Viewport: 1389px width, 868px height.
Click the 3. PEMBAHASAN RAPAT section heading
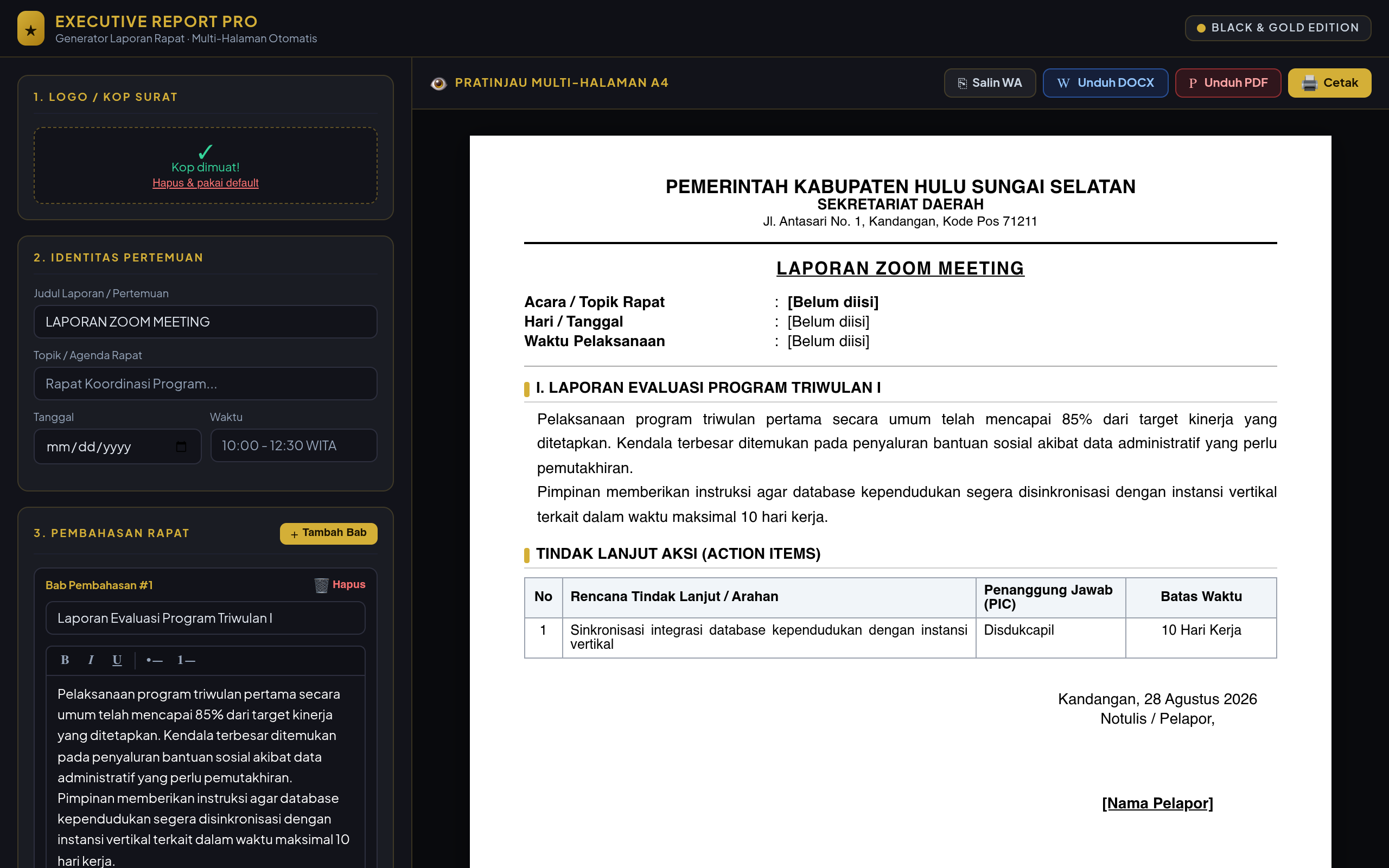(111, 533)
